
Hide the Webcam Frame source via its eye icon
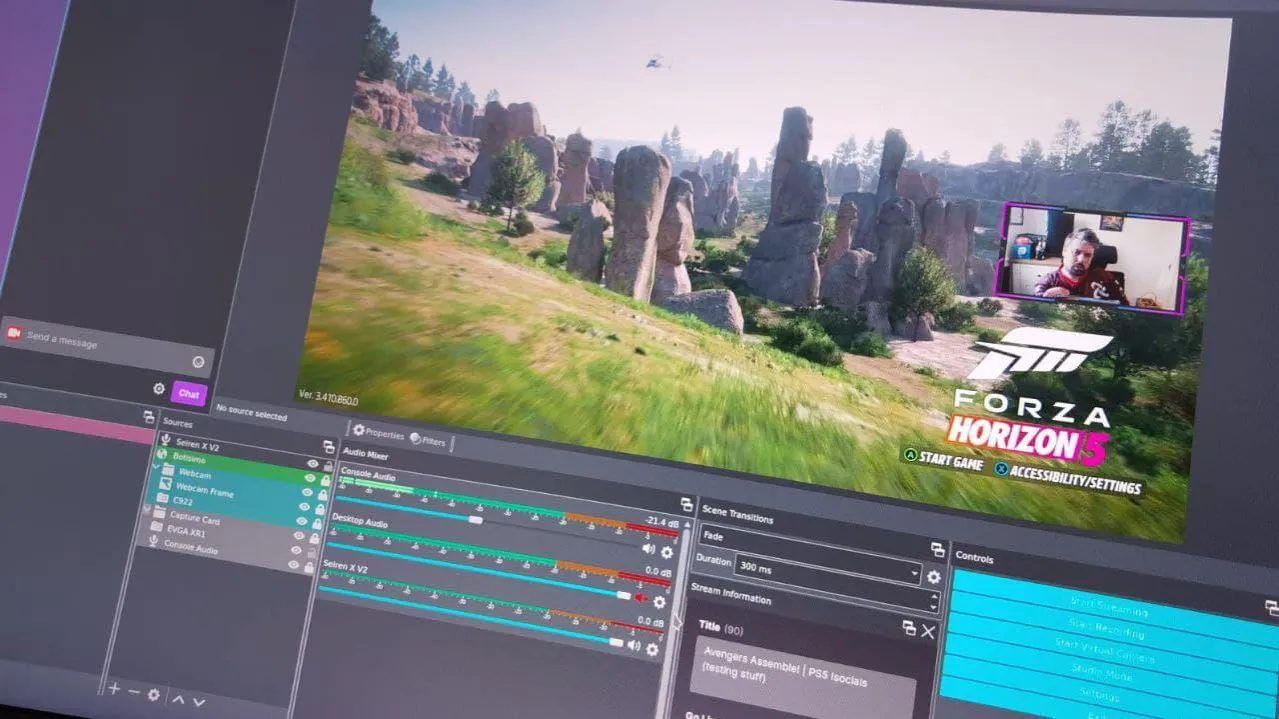click(x=305, y=493)
